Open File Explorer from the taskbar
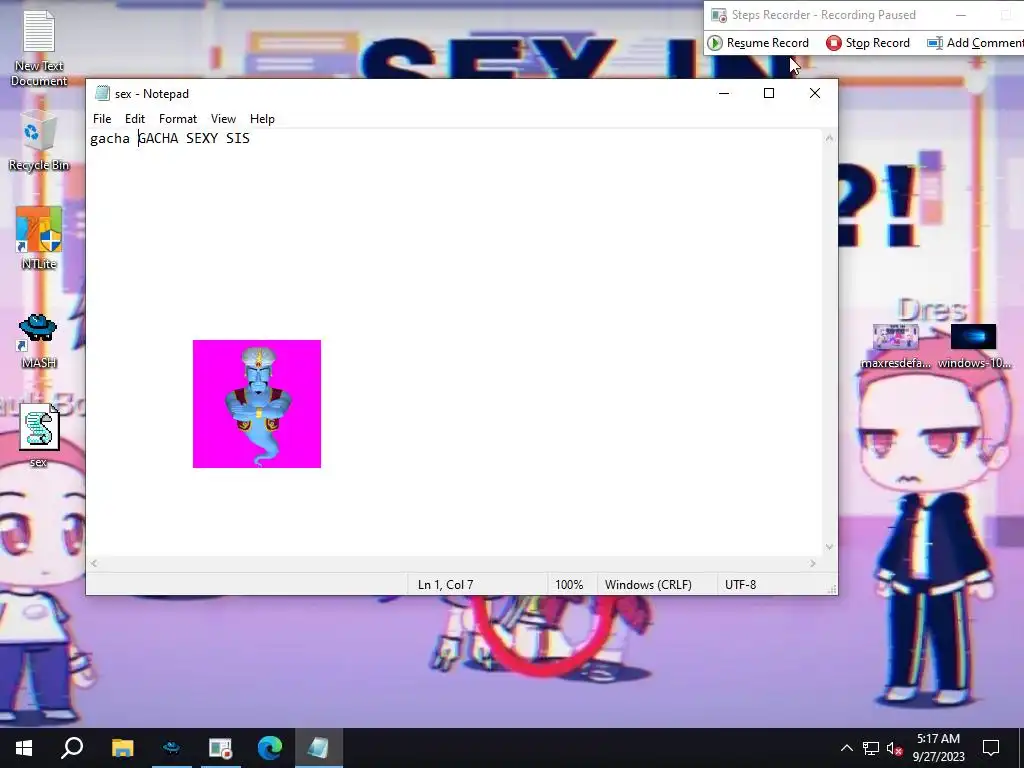This screenshot has height=768, width=1024. (122, 748)
